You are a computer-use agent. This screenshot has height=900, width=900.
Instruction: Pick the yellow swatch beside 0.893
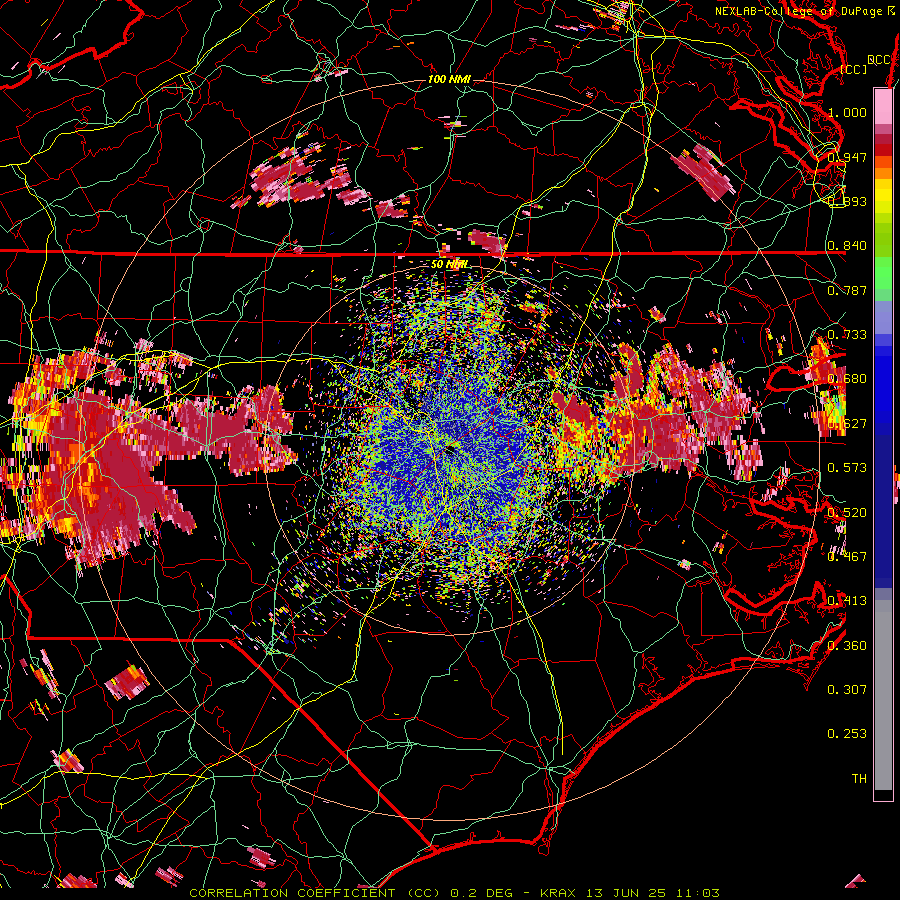pos(883,197)
